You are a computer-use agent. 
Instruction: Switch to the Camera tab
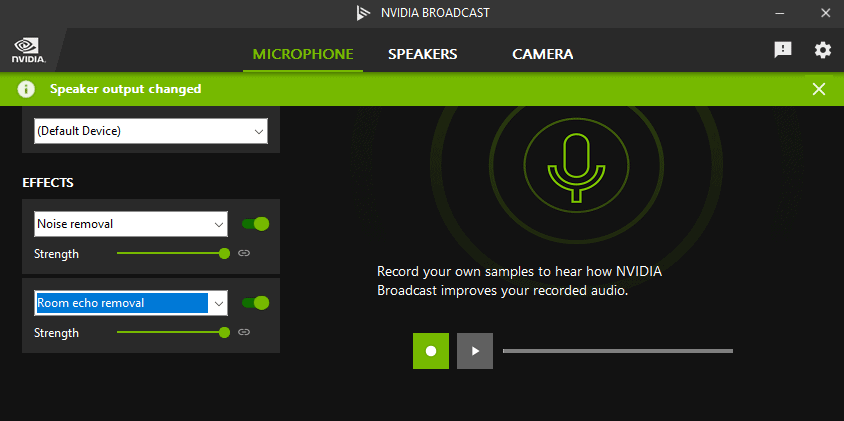click(x=543, y=54)
